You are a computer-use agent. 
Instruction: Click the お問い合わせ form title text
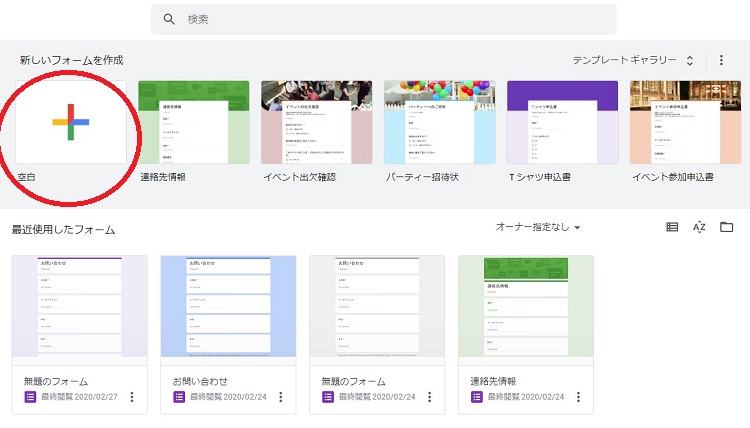[x=200, y=381]
